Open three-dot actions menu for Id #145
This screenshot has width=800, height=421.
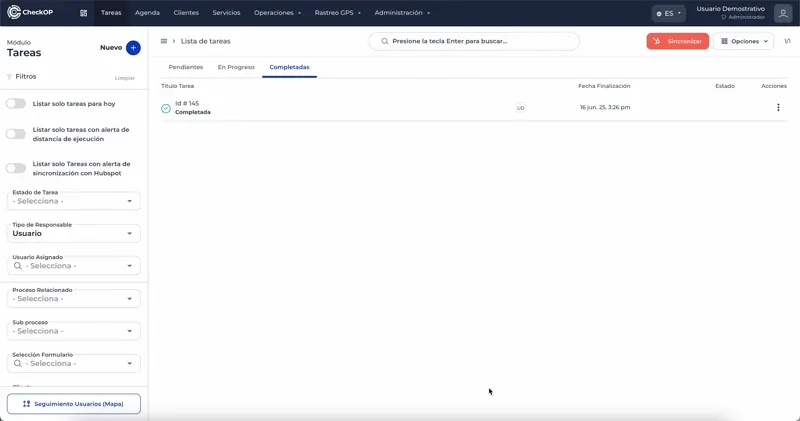(778, 107)
